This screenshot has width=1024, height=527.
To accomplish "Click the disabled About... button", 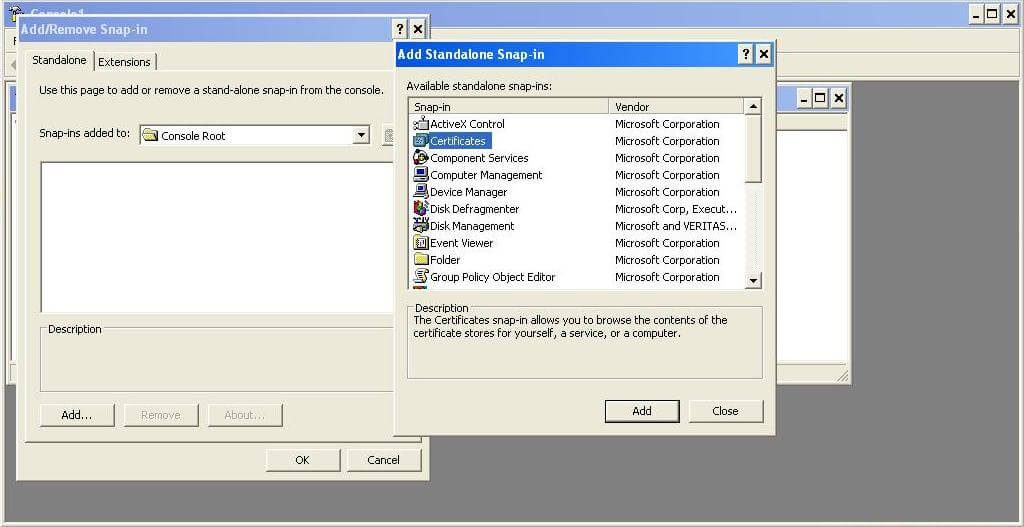I will (245, 415).
